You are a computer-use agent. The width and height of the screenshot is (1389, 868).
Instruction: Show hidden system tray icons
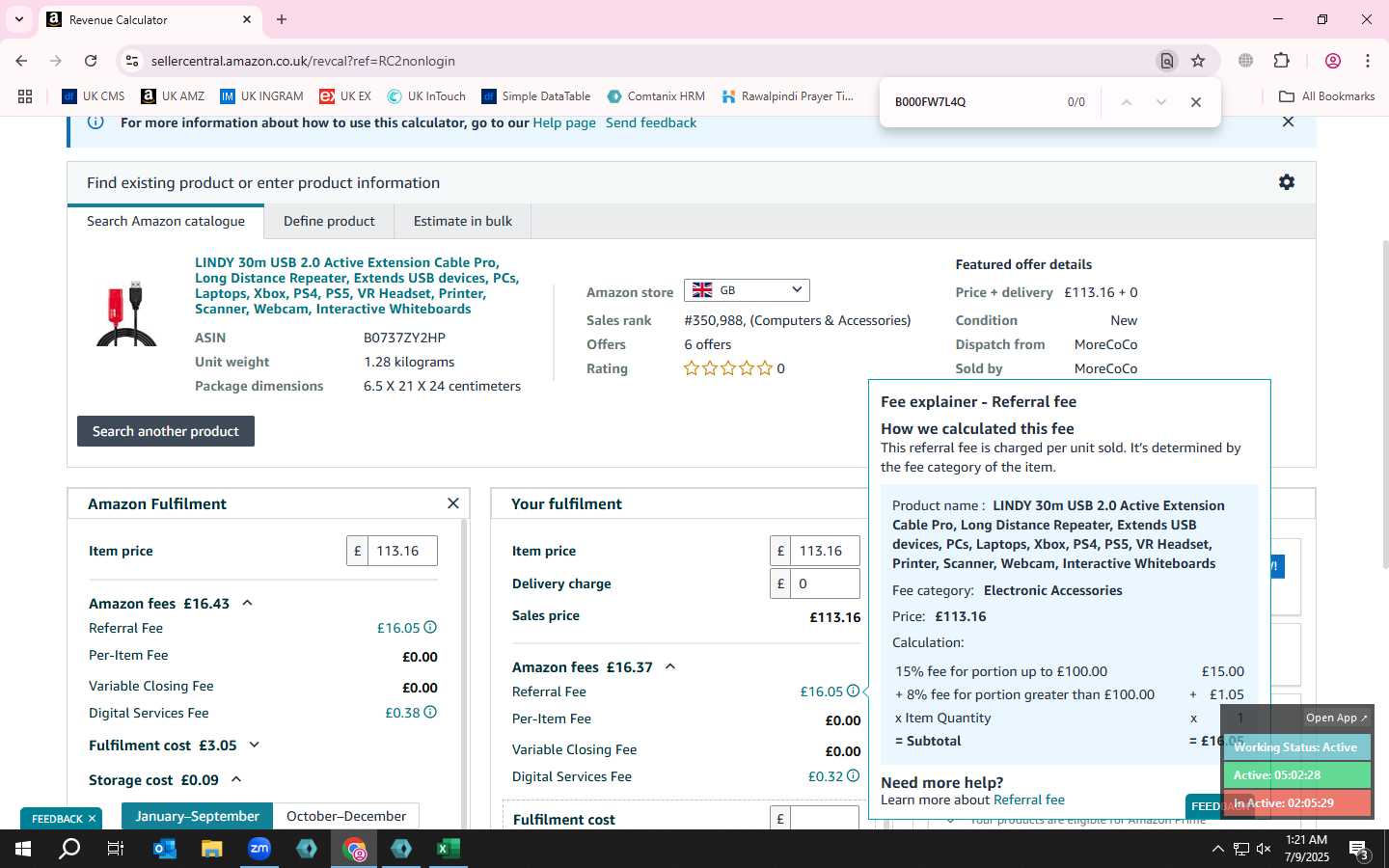(1217, 849)
